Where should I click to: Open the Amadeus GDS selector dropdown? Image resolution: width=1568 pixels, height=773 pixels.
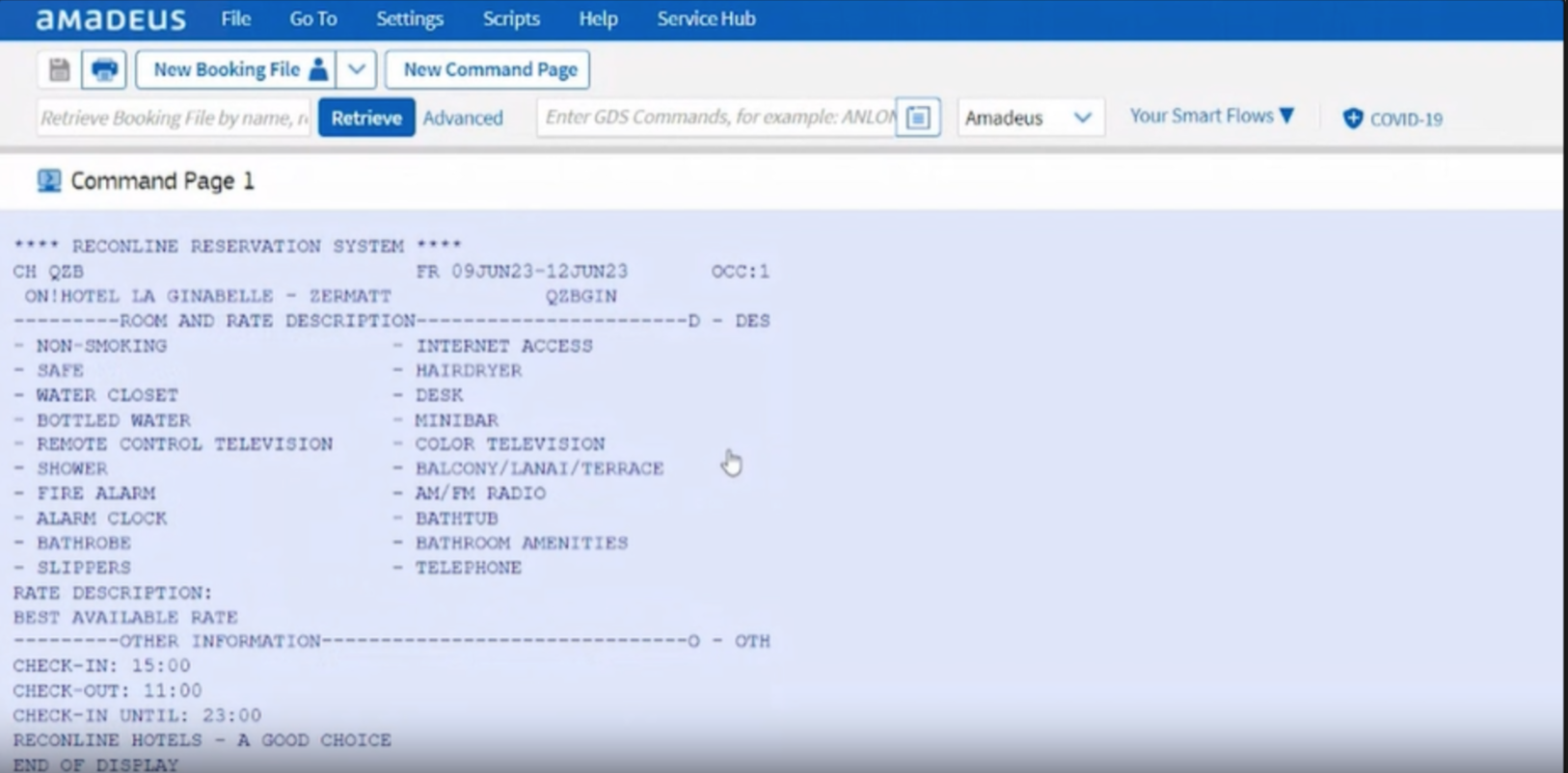coord(1030,118)
